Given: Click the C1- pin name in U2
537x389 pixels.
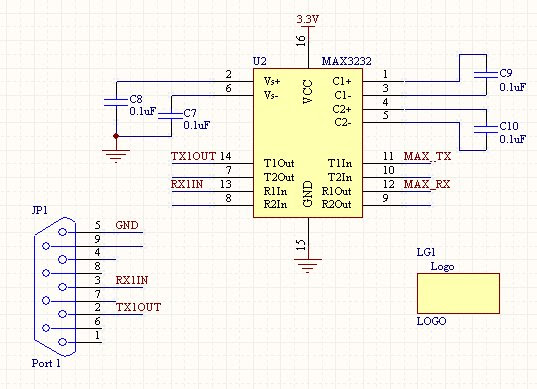Looking at the screenshot, I should click(343, 95).
